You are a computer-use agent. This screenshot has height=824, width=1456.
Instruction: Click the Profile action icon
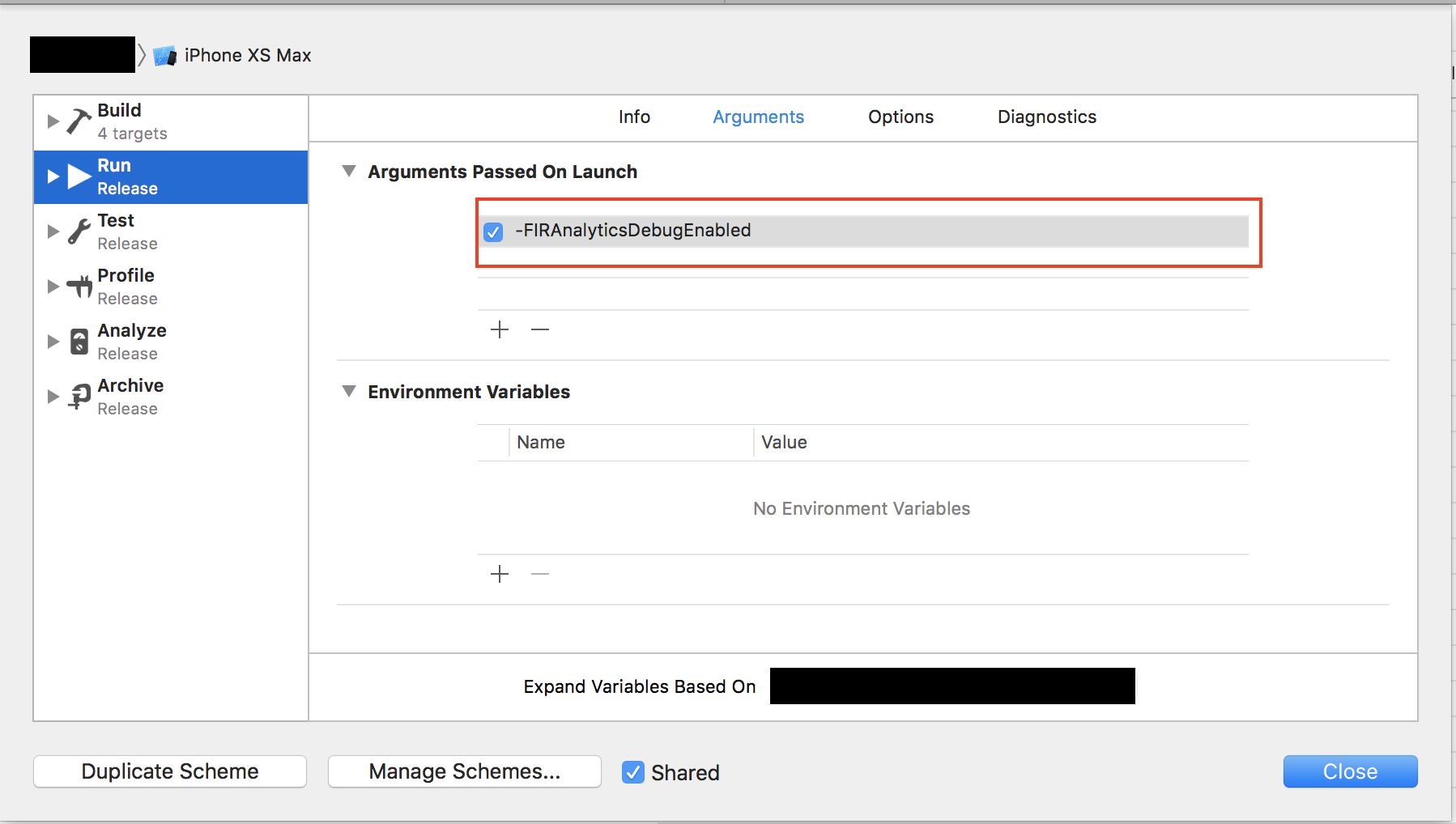point(78,285)
